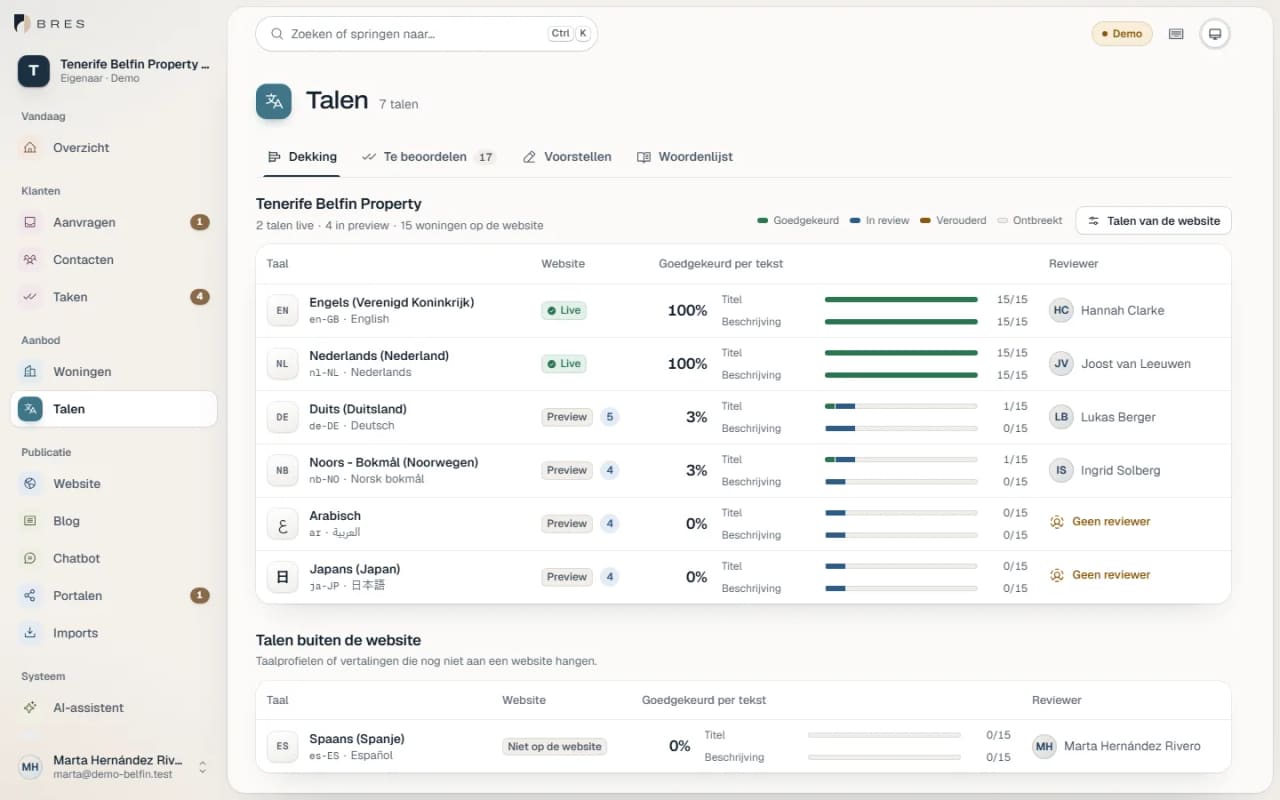Click Engels Titel progress bar
Screen dimensions: 1280x800
point(901,300)
